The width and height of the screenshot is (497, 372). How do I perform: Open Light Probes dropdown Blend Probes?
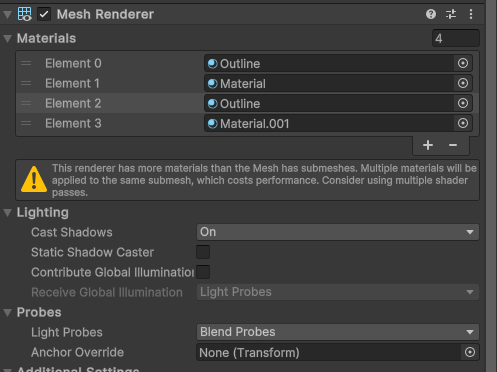(x=338, y=332)
